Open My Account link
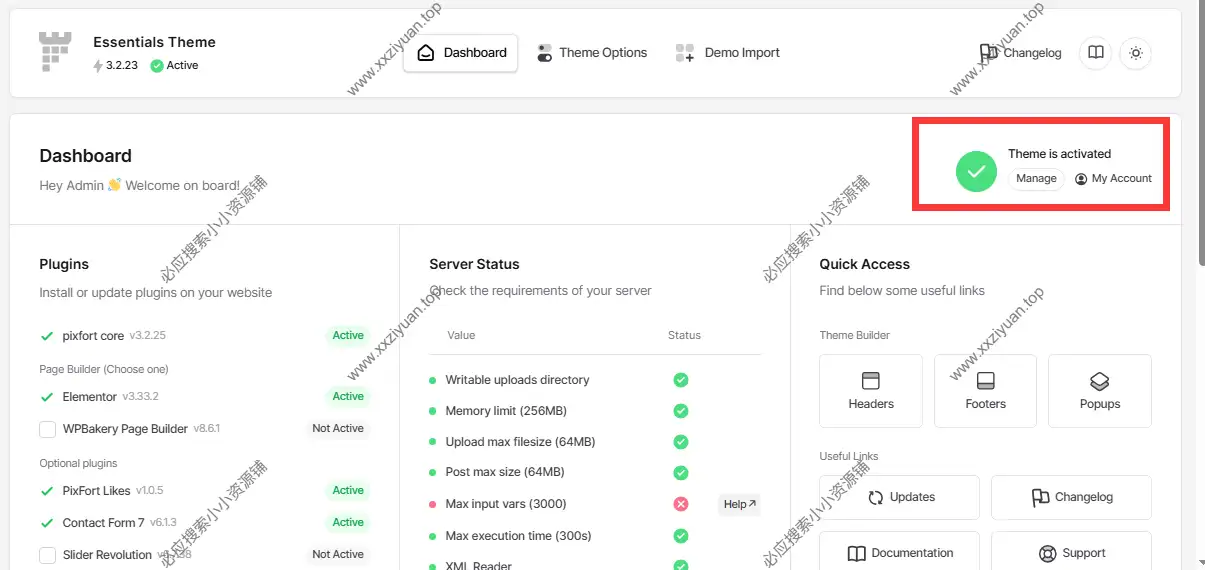1205x570 pixels. point(1113,179)
